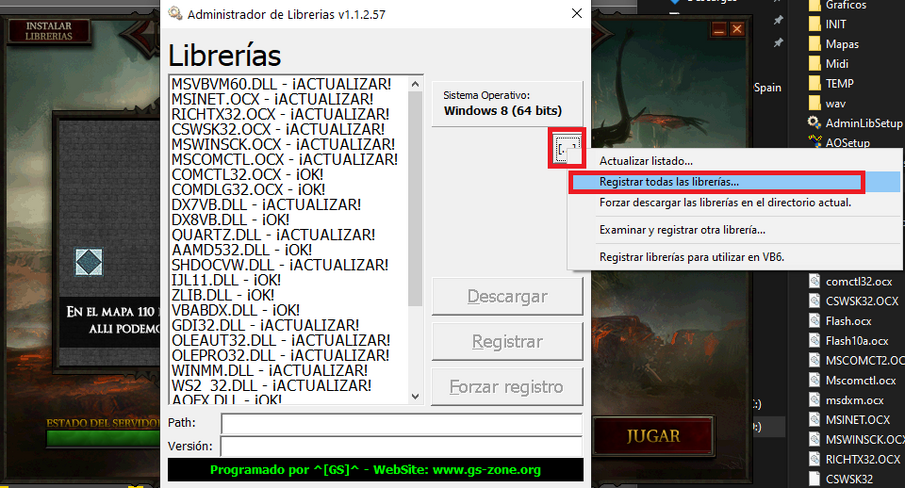Open the options menu button beside the libraries list

tap(567, 149)
